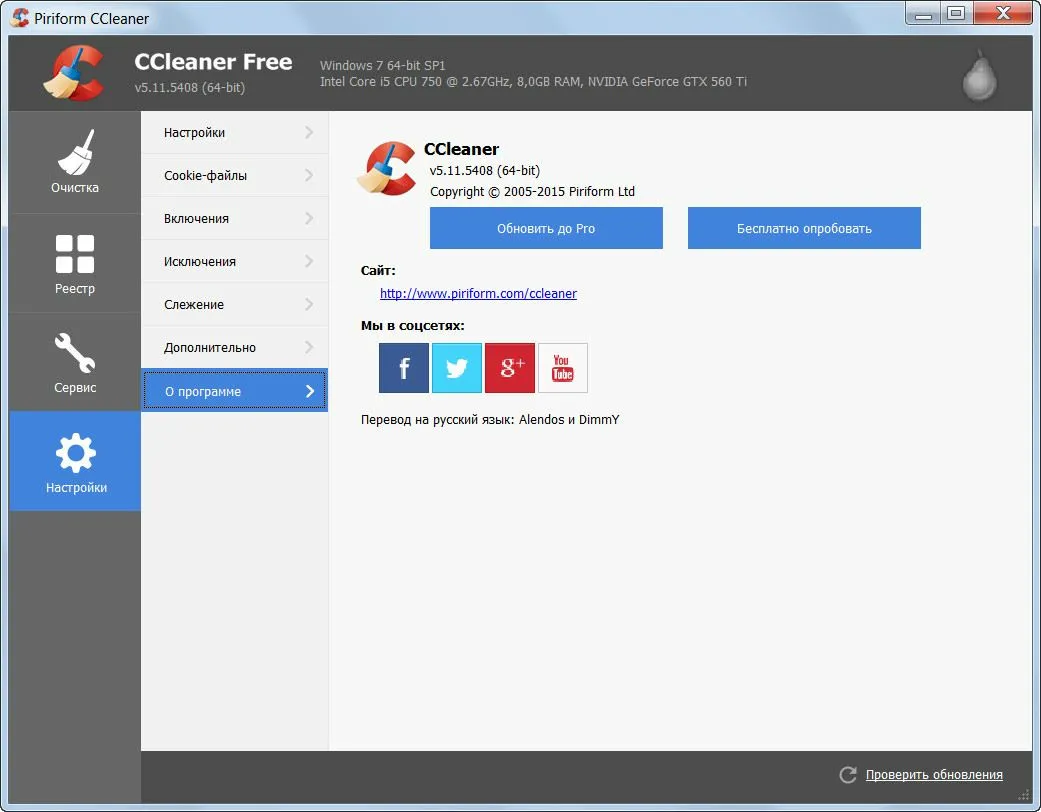Select the Слежение menu item
Viewport: 1041px width, 812px height.
[194, 304]
